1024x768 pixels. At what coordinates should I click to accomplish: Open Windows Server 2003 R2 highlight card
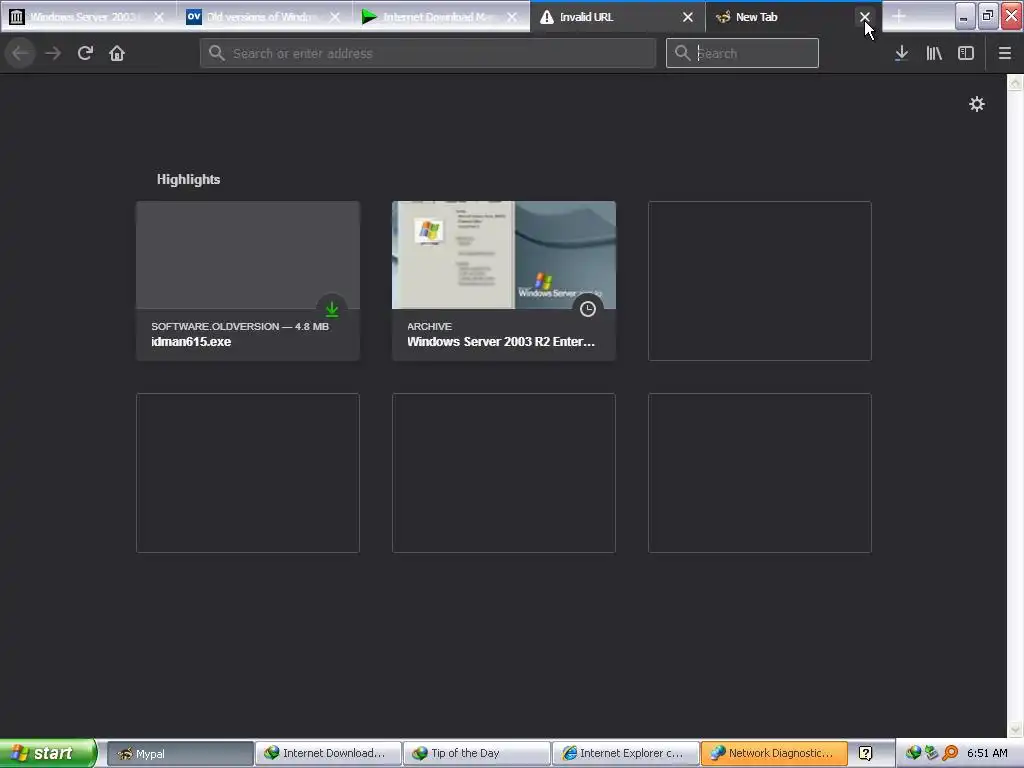click(504, 281)
